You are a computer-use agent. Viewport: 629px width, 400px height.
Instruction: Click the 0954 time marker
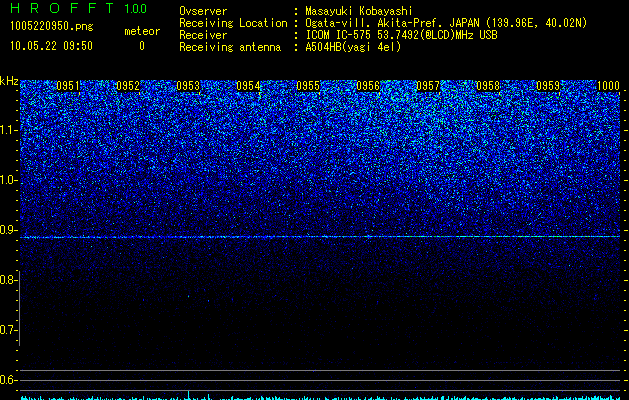pos(248,86)
